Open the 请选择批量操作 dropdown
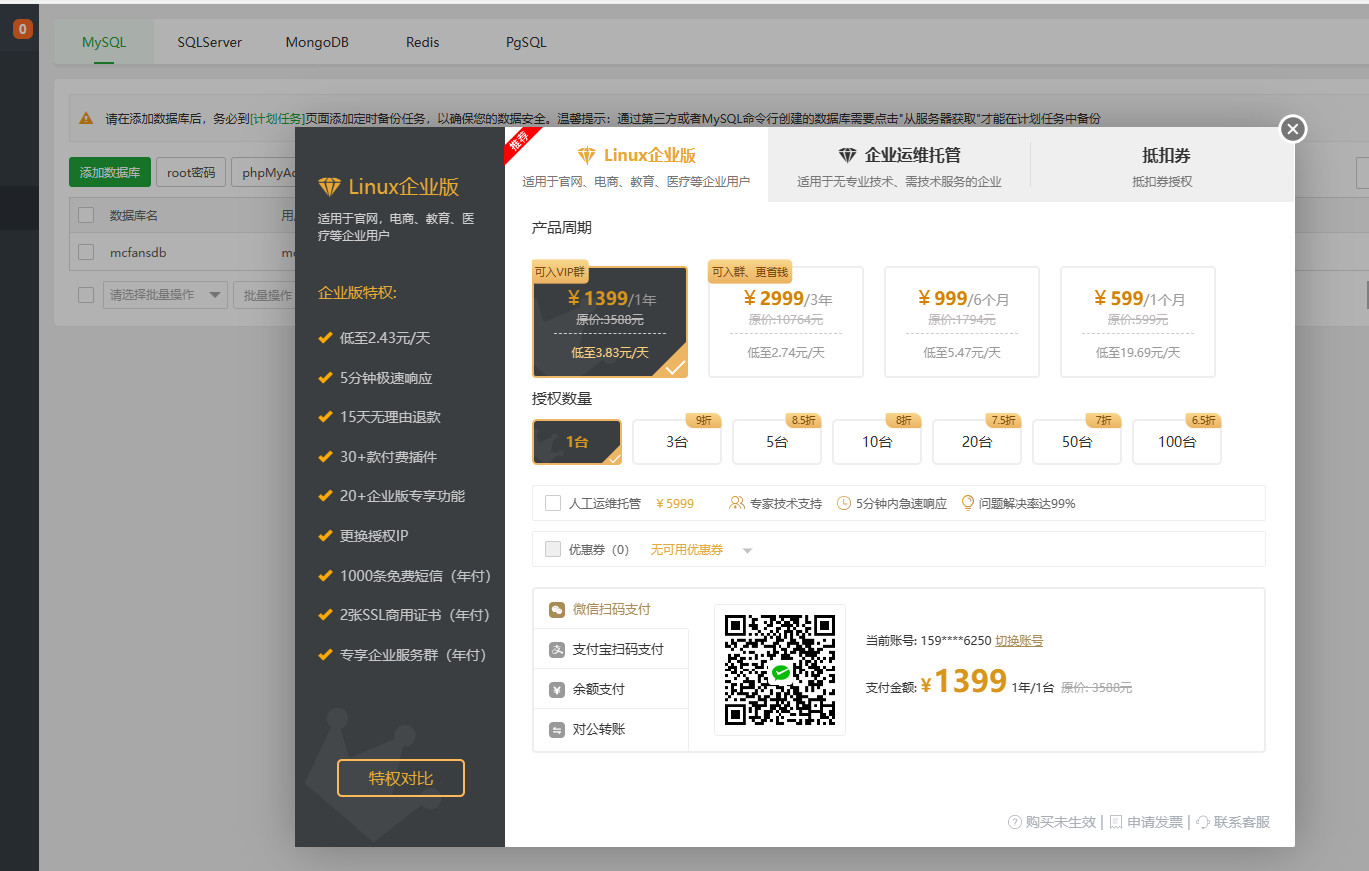Image resolution: width=1369 pixels, height=871 pixels. (x=165, y=295)
